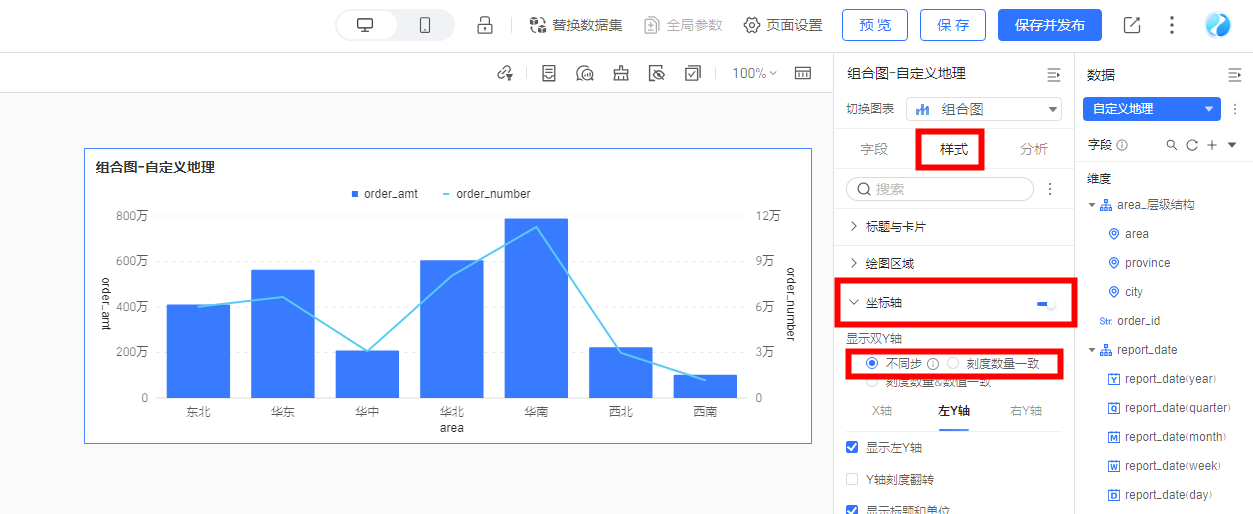This screenshot has width=1253, height=514.
Task: Click the 预览 button
Action: [x=875, y=25]
